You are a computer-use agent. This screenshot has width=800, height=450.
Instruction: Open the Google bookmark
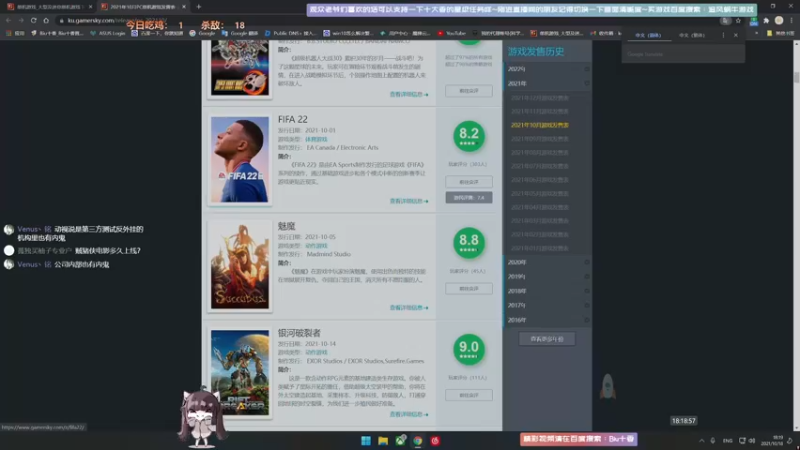coord(203,33)
